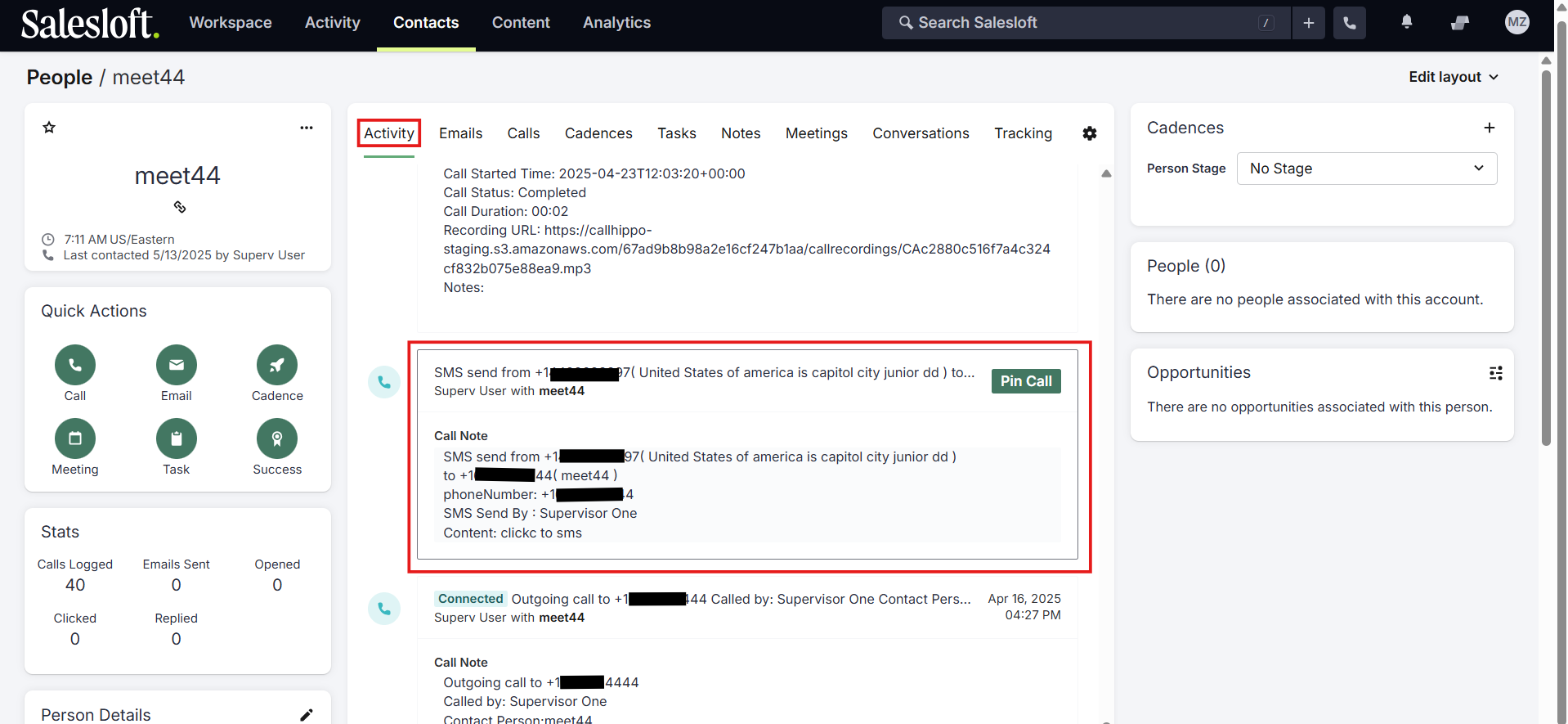Open Activity in top navigation
Viewport: 1568px width, 724px height.
pos(333,23)
